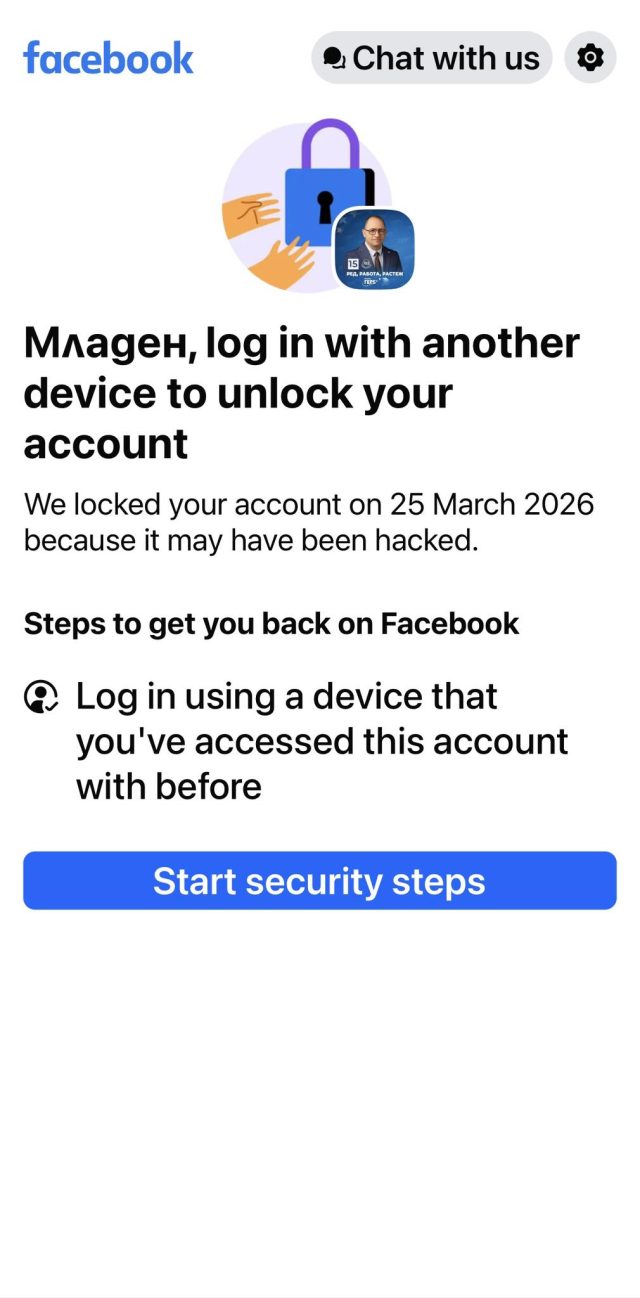Tap Start security steps button
The image size is (640, 1298).
(x=319, y=881)
